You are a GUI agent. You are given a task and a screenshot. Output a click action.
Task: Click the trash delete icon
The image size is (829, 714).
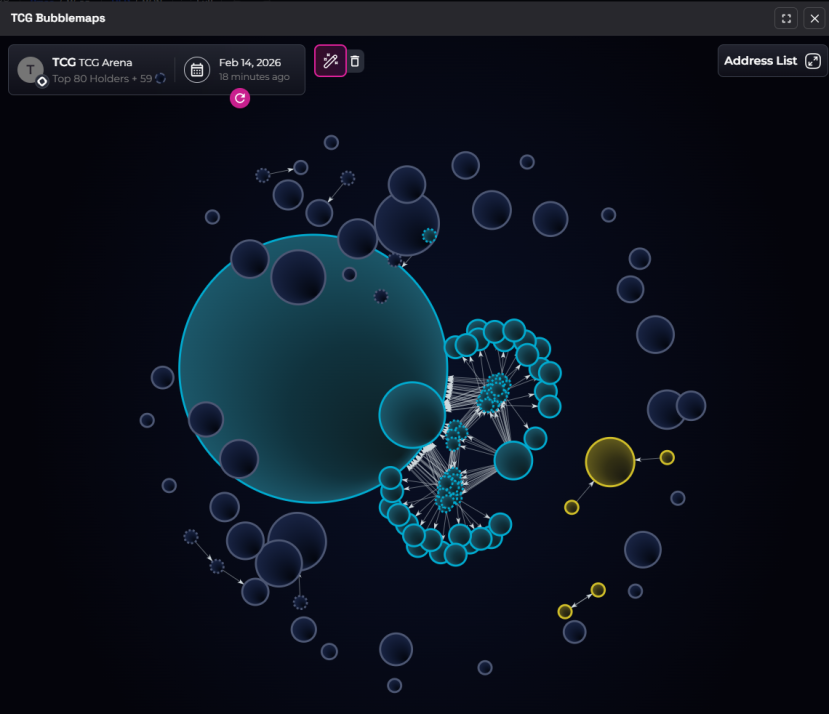point(355,61)
